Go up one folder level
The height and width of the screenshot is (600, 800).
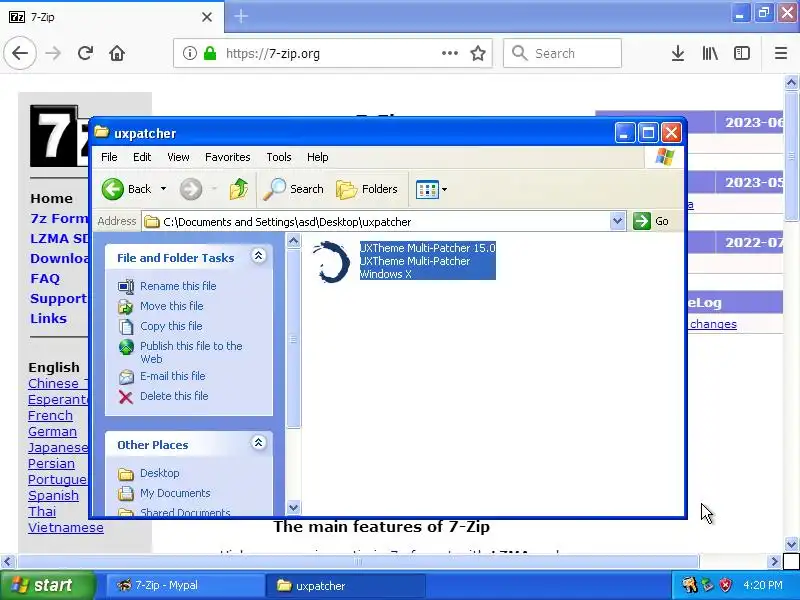pyautogui.click(x=238, y=189)
